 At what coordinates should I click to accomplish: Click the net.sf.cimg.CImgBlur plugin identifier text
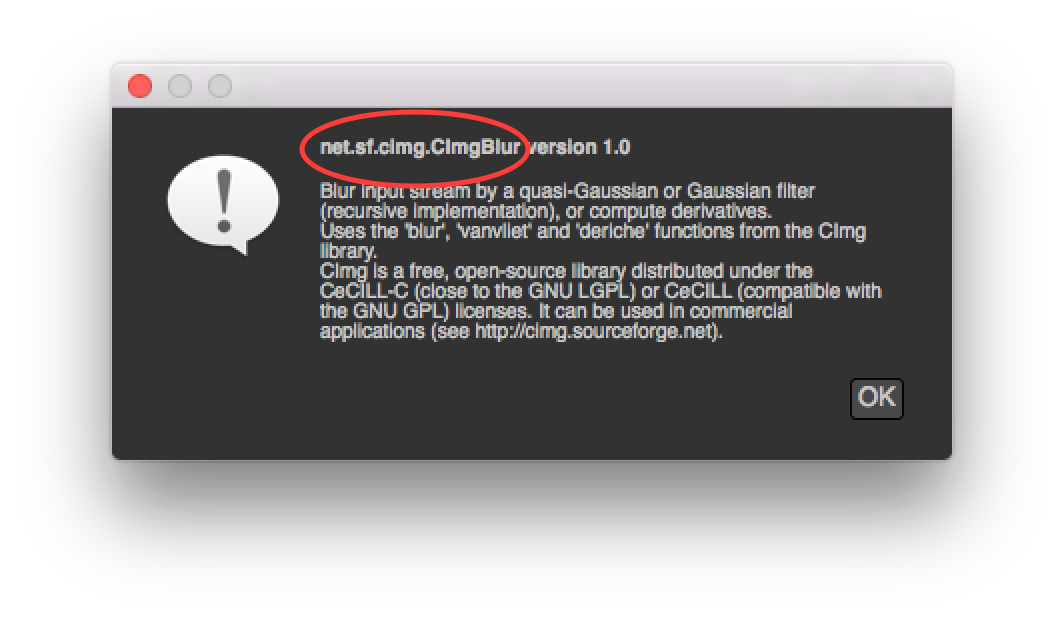point(420,147)
